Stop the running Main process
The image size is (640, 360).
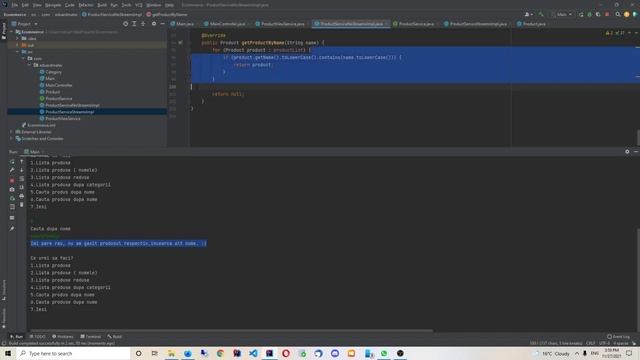[12, 180]
